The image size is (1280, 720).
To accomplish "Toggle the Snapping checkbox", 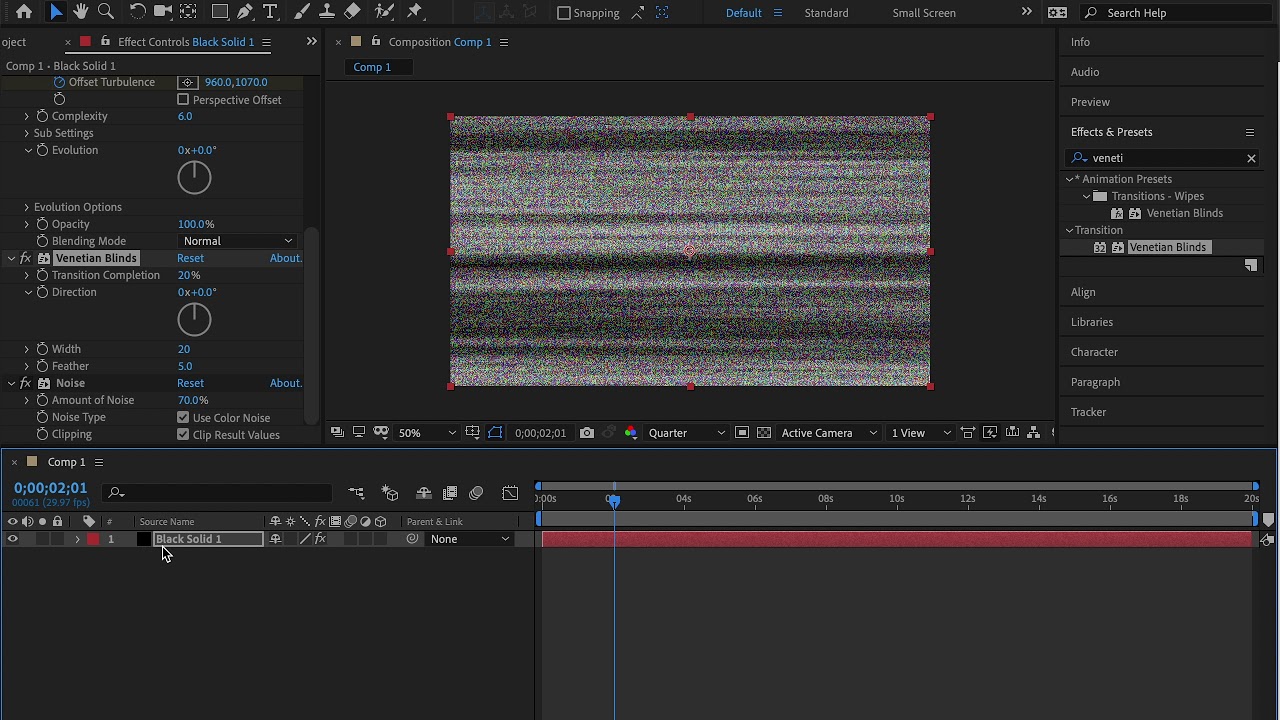I will [x=564, y=13].
